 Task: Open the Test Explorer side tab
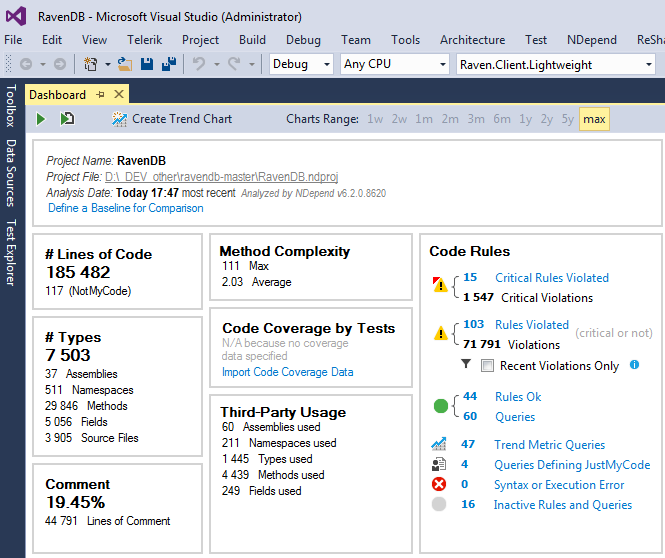coord(11,253)
